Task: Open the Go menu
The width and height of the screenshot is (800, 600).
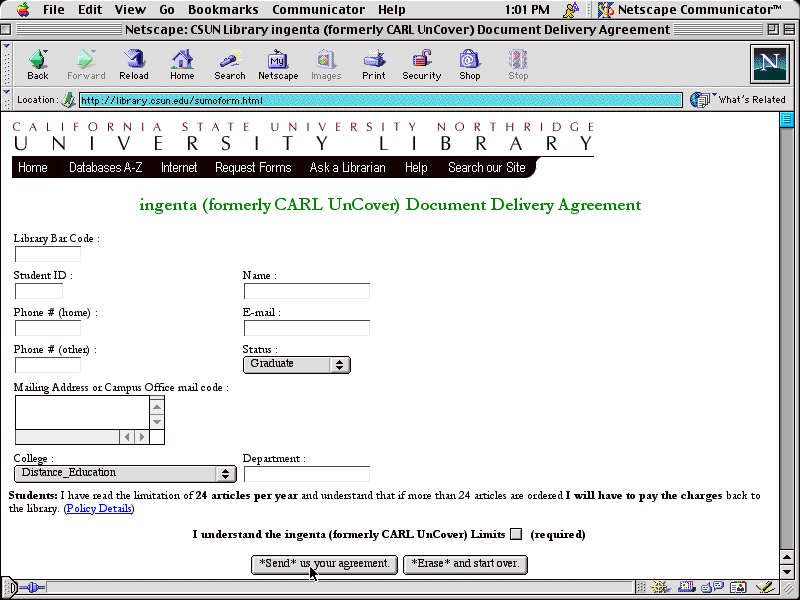Action: (x=167, y=10)
